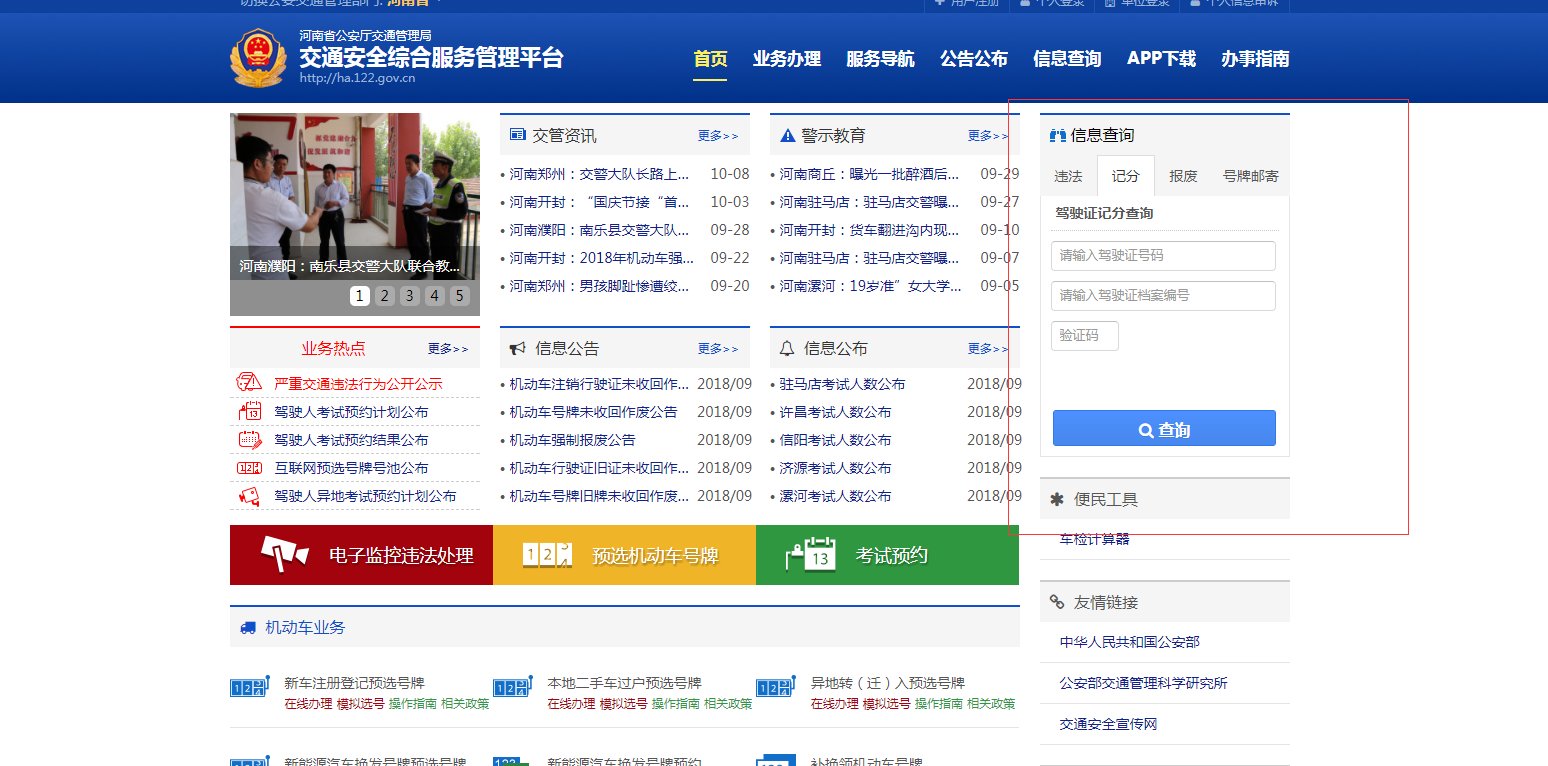Click the police badge logo in header
The height and width of the screenshot is (766, 1548).
coord(258,59)
